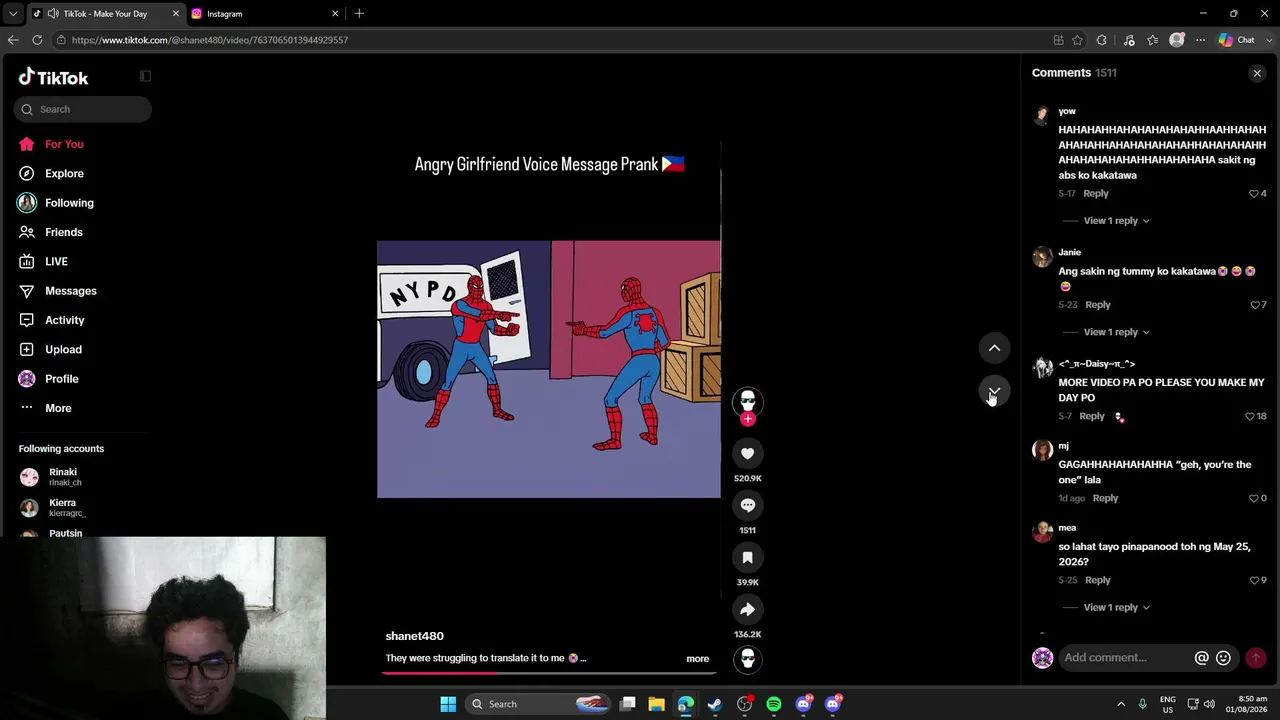Viewport: 1280px width, 720px height.
Task: Go to next video with down arrow
Action: [994, 391]
